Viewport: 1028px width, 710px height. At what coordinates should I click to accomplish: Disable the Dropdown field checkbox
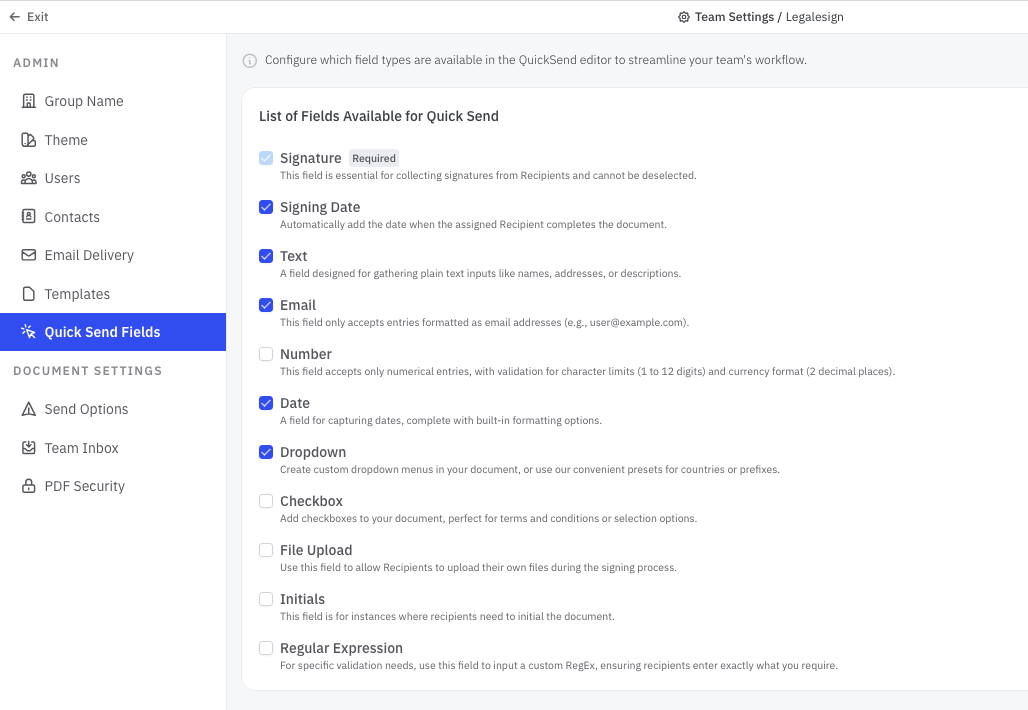[266, 452]
